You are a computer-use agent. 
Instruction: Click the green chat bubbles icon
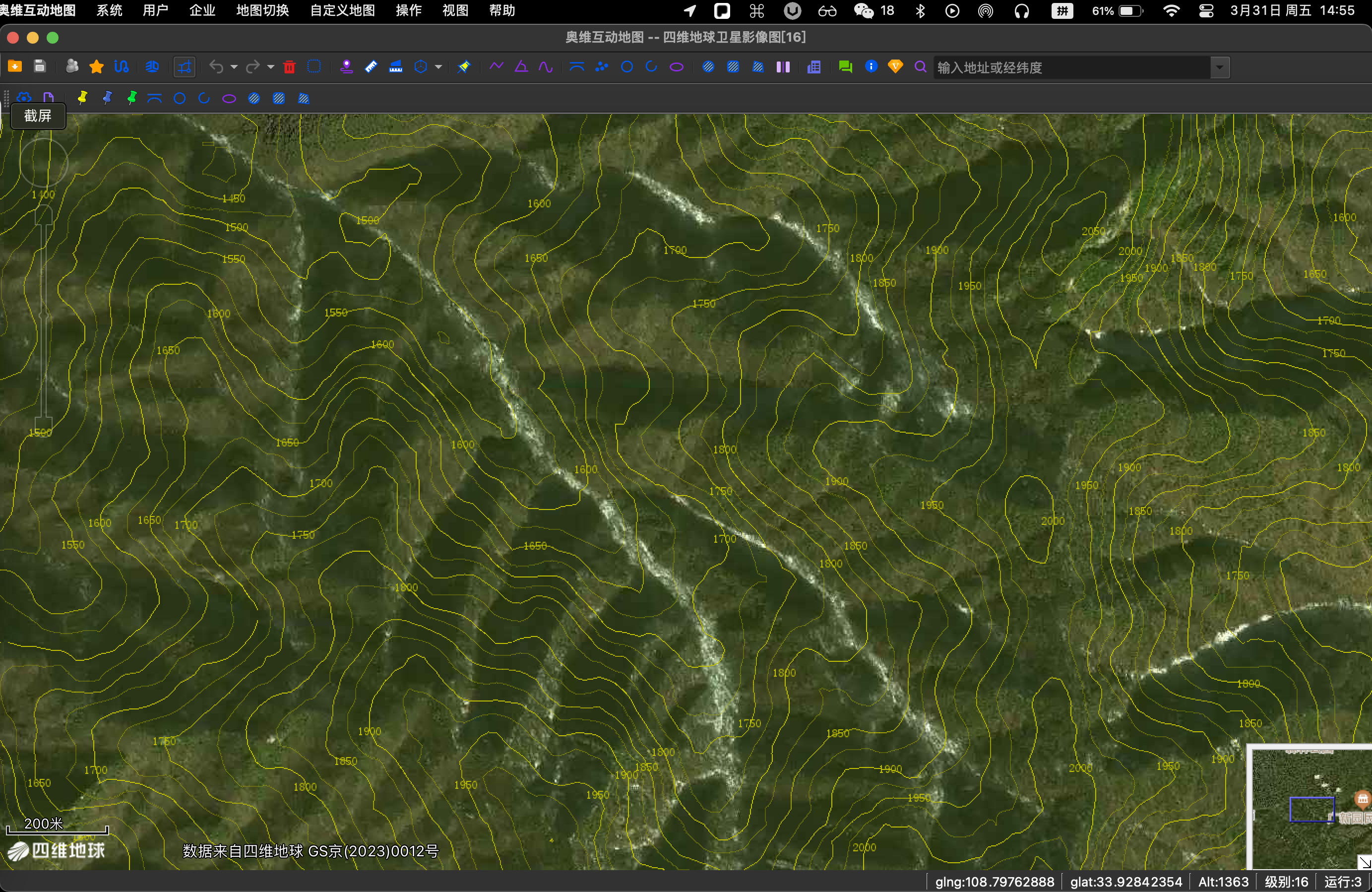point(845,67)
